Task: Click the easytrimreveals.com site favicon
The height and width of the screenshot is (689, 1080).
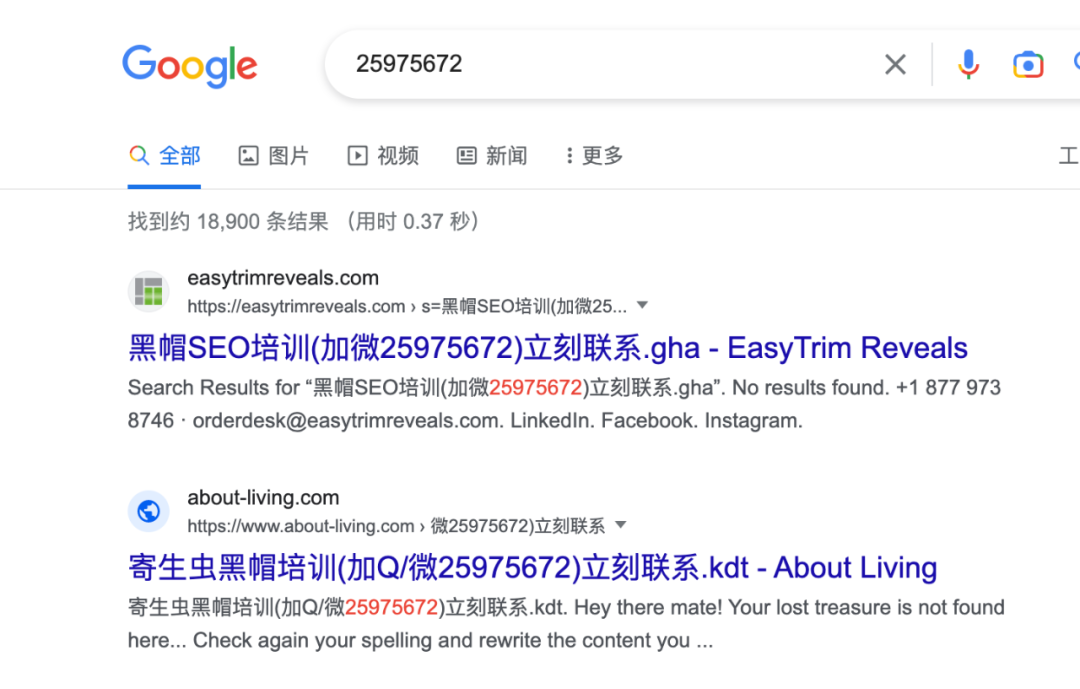Action: click(148, 291)
